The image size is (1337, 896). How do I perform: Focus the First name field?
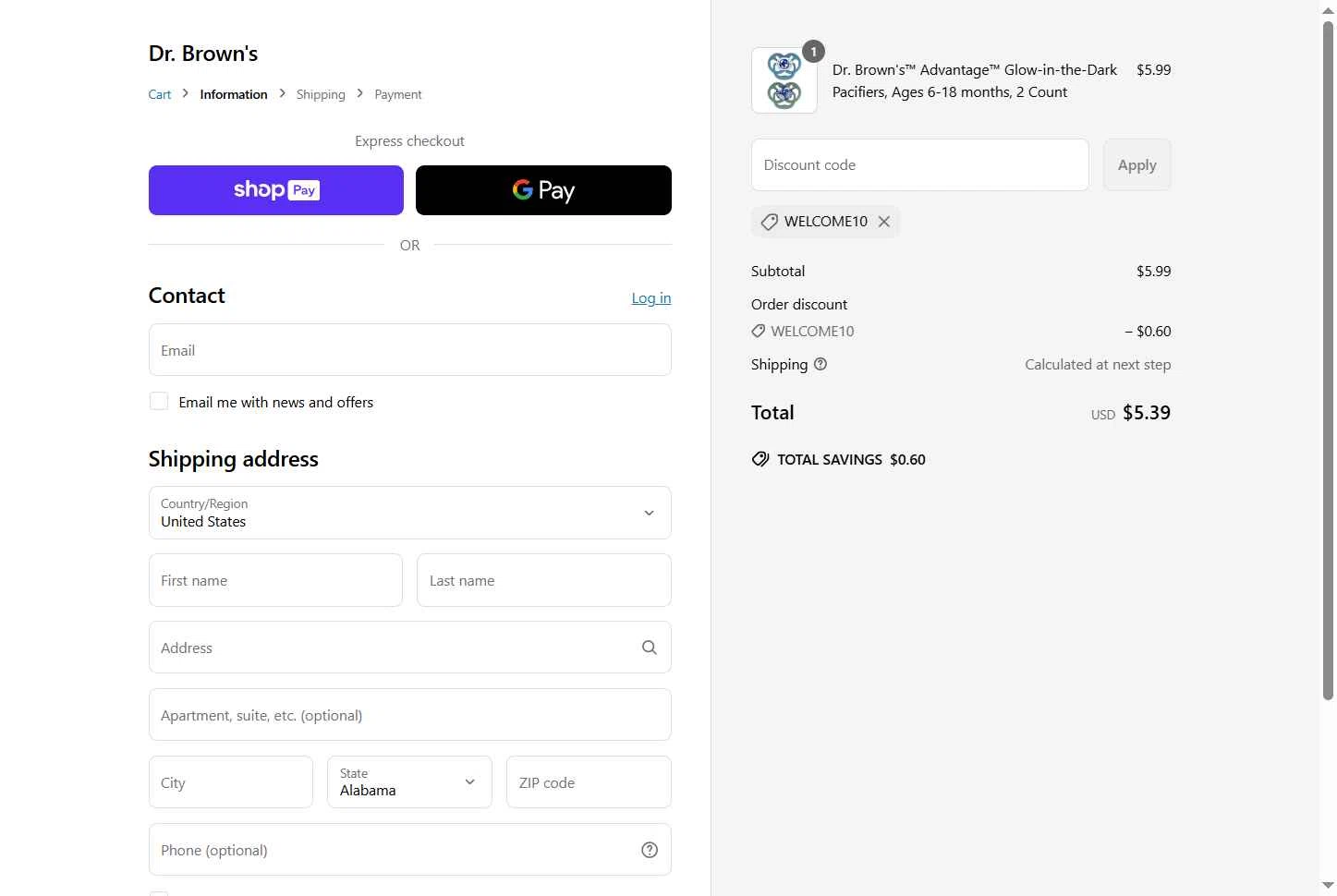(x=275, y=580)
